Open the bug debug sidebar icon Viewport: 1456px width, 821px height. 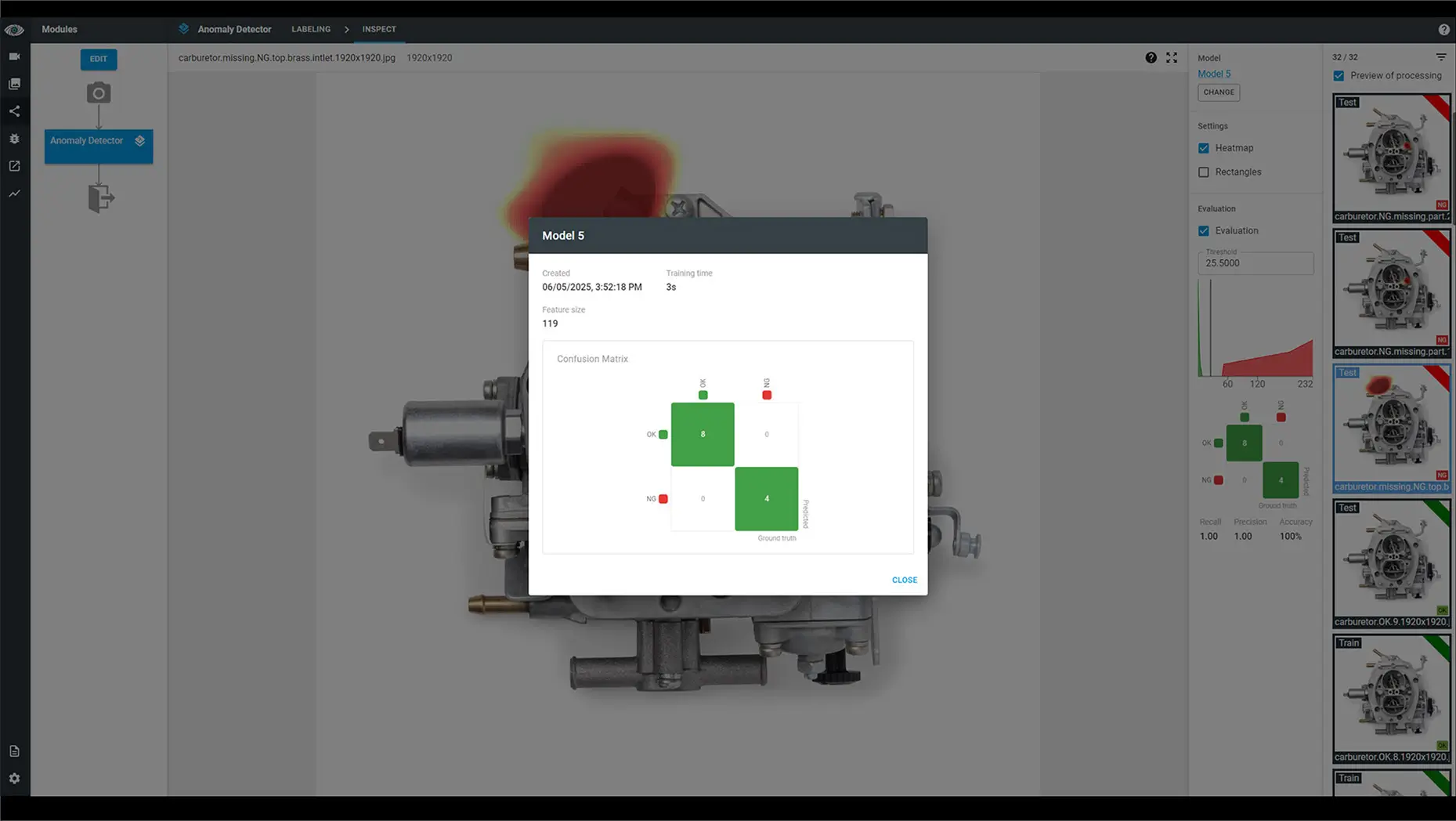[x=14, y=139]
